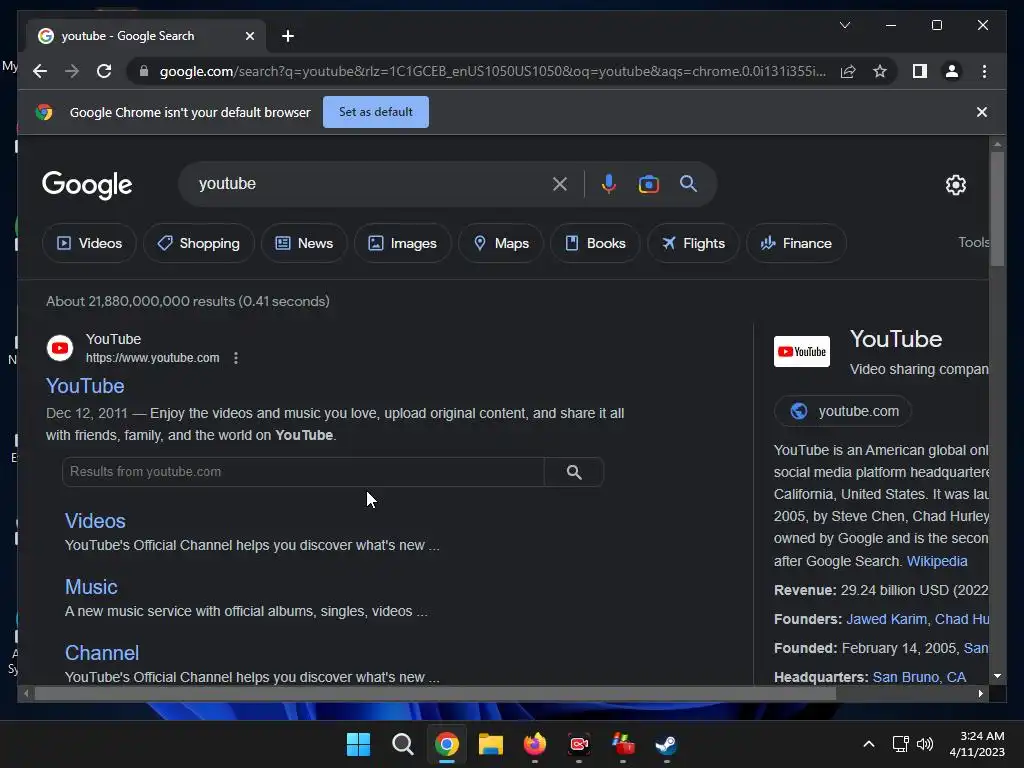Open more options for YouTube result
This screenshot has height=768, width=1024.
[236, 358]
